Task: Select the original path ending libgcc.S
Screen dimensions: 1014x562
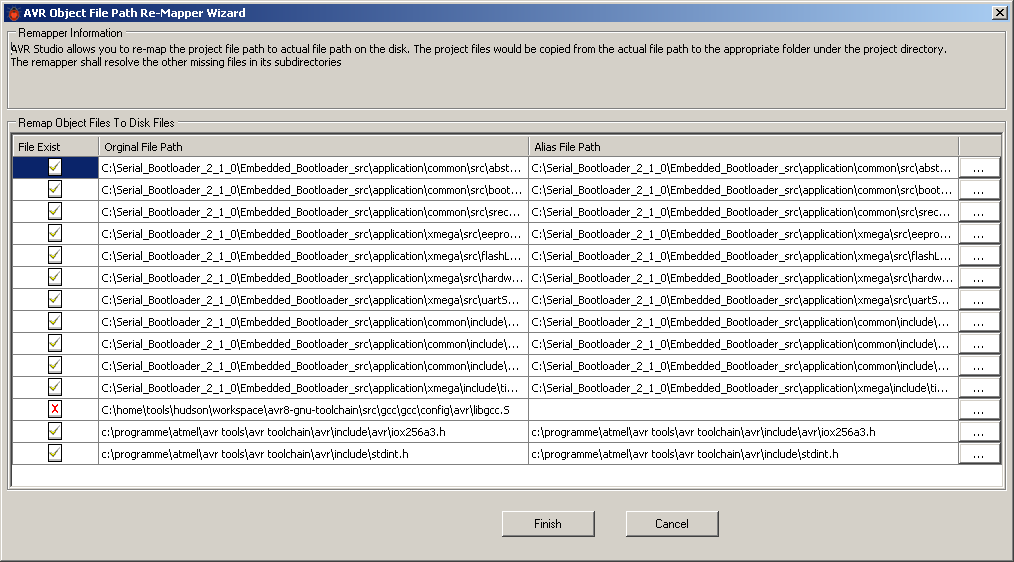Action: pyautogui.click(x=314, y=410)
